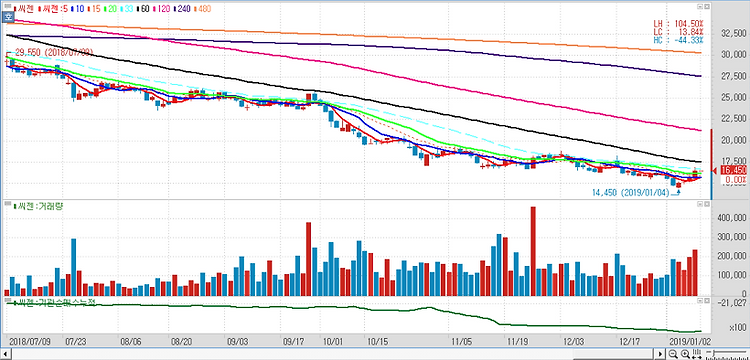
Task: Click the tallest red volume bar in November
Action: (x=533, y=251)
